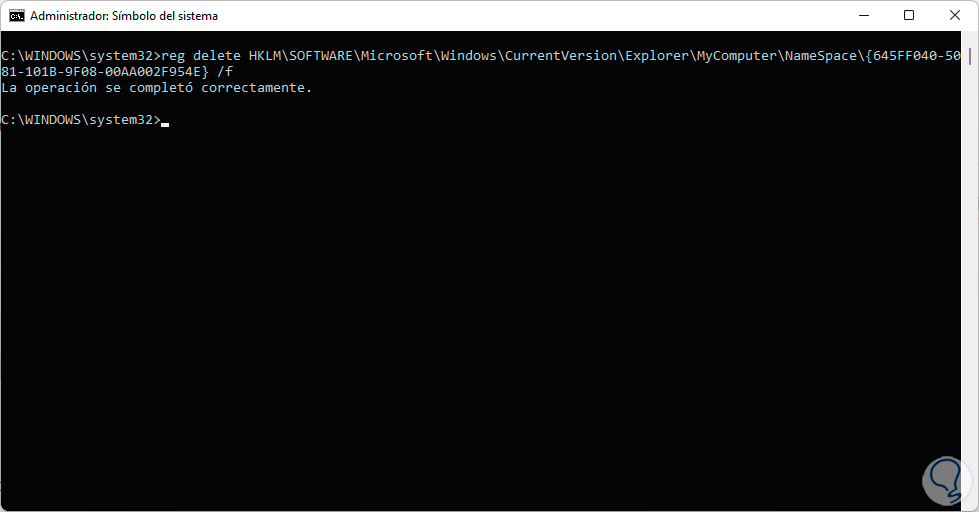Click the blinking cursor after the prompt

(x=165, y=122)
